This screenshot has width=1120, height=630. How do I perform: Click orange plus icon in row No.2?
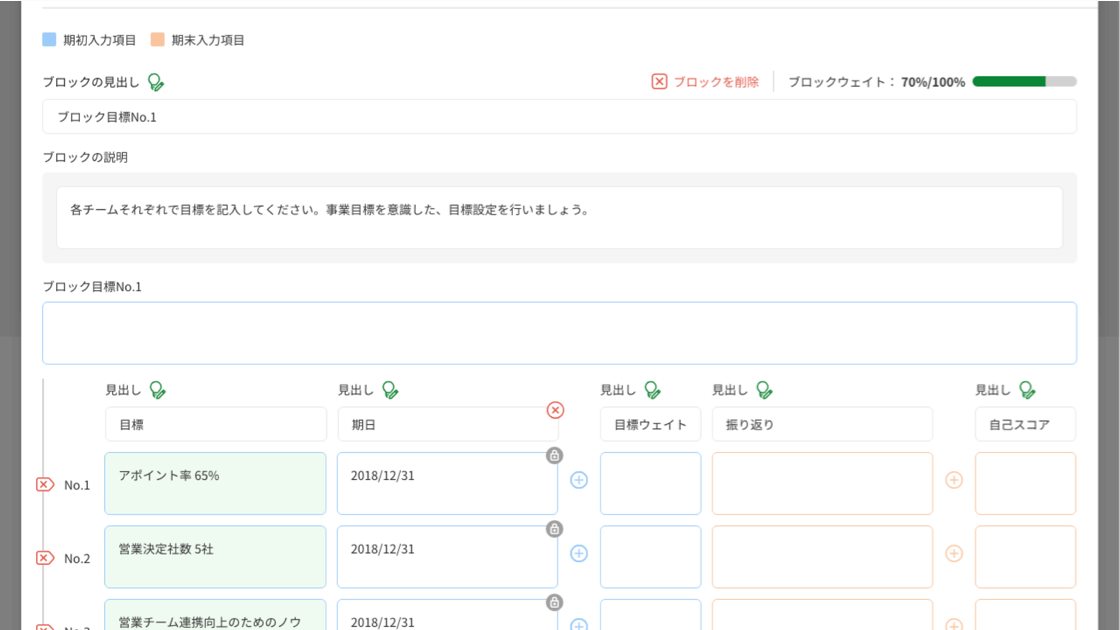954,553
